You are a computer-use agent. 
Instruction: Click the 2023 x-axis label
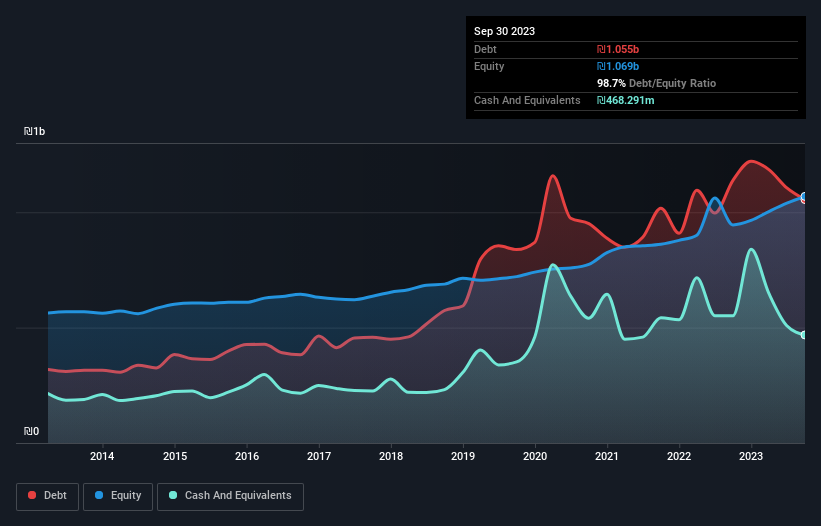point(751,456)
